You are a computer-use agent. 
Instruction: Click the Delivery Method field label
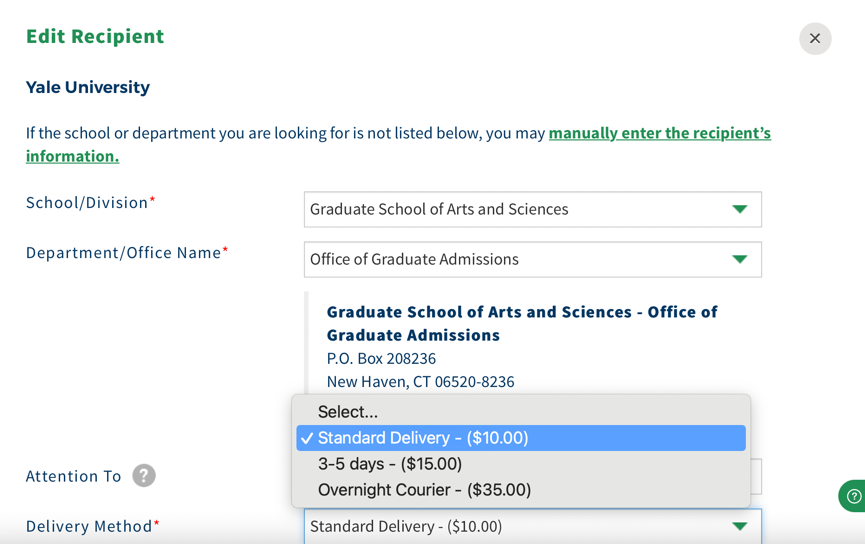pos(89,526)
